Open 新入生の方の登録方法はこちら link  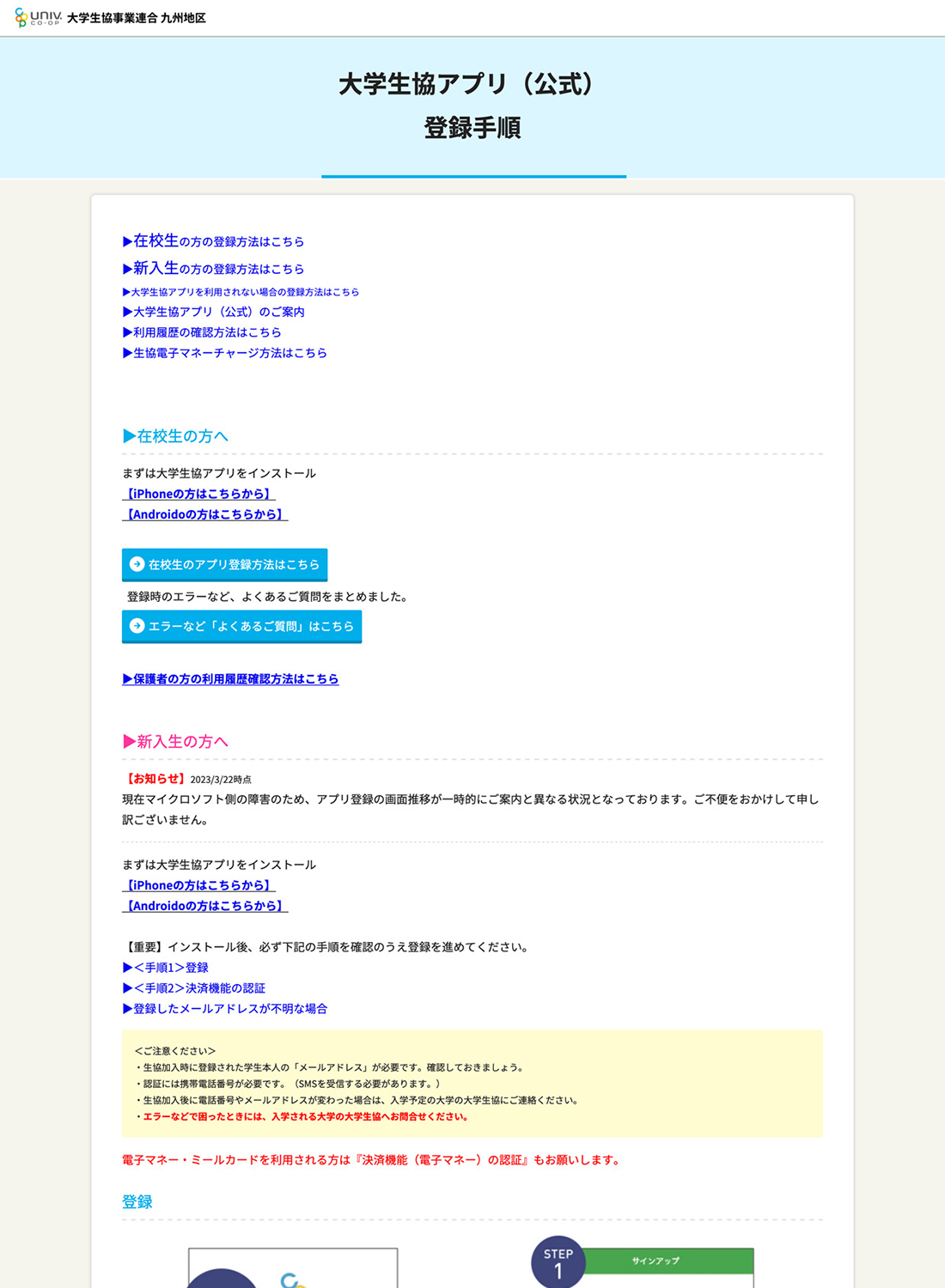[x=213, y=269]
